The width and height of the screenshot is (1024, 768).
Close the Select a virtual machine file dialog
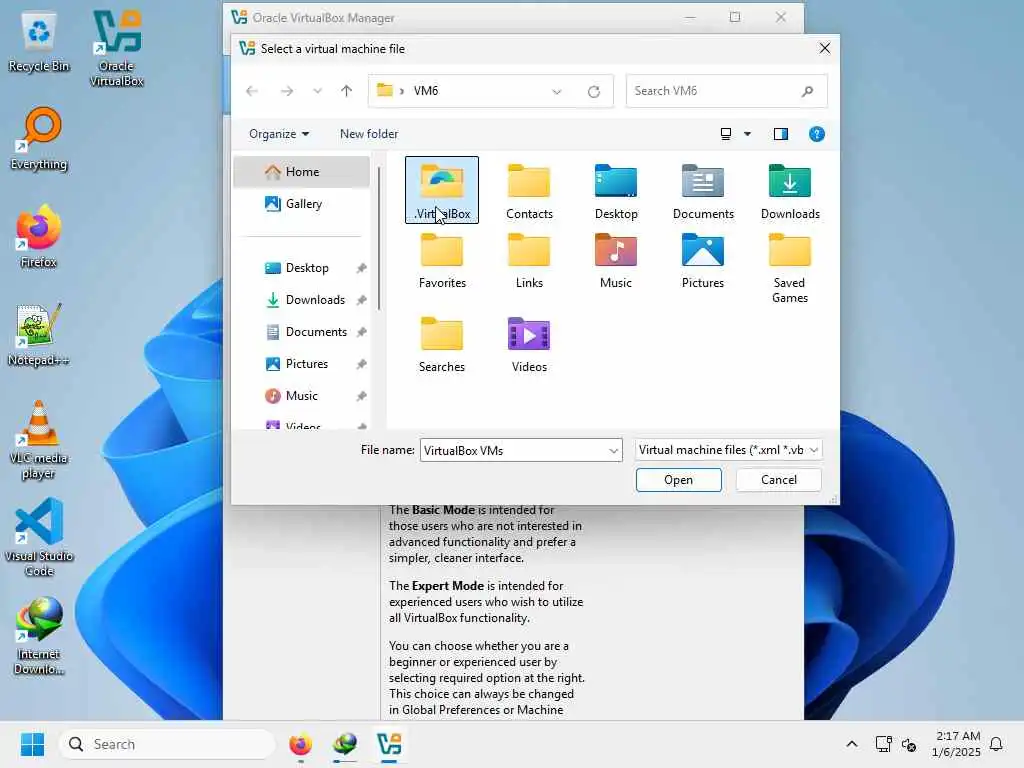[825, 48]
